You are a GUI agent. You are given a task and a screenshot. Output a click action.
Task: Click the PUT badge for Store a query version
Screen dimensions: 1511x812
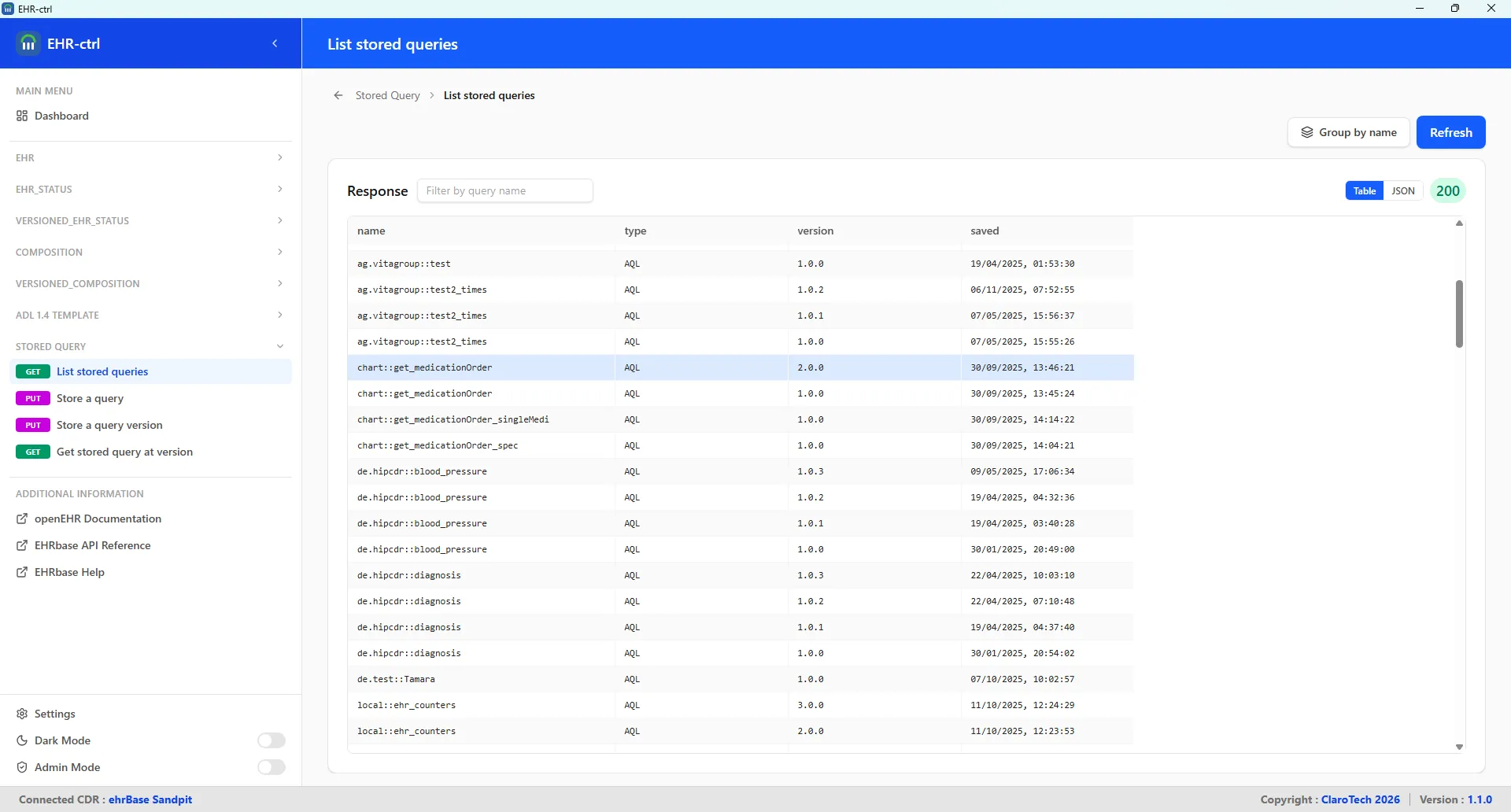tap(33, 425)
